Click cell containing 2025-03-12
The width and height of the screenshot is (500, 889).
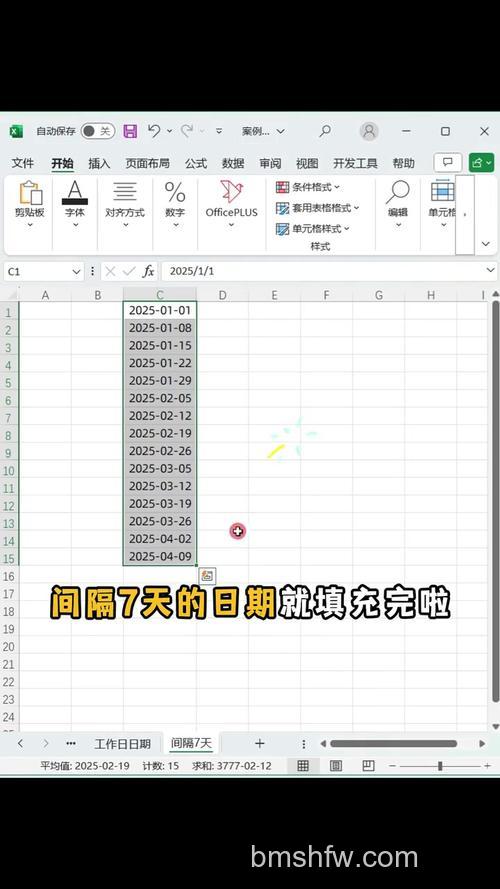(x=160, y=486)
